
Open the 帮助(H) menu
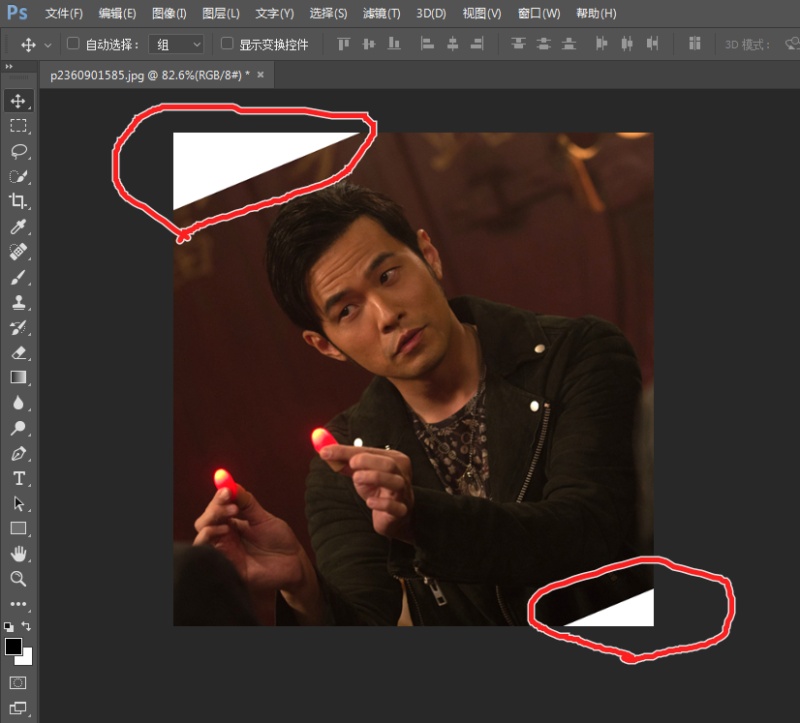pyautogui.click(x=596, y=13)
